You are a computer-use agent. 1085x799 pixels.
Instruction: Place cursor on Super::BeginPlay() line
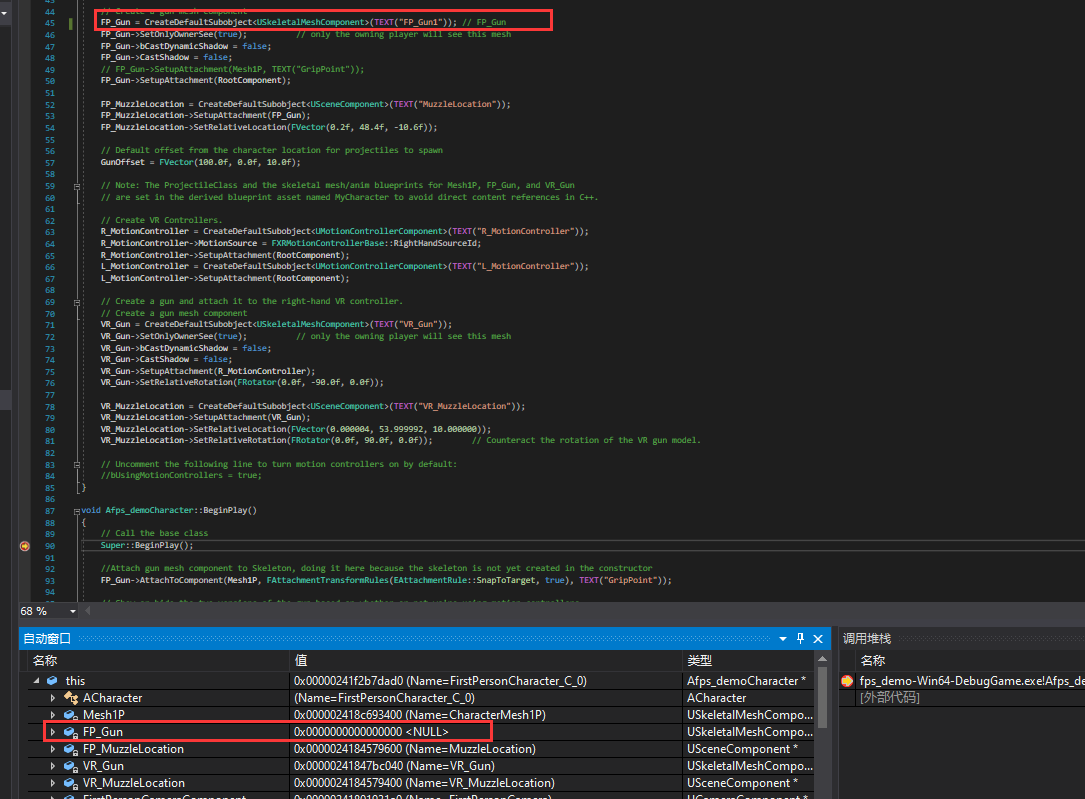coord(147,546)
